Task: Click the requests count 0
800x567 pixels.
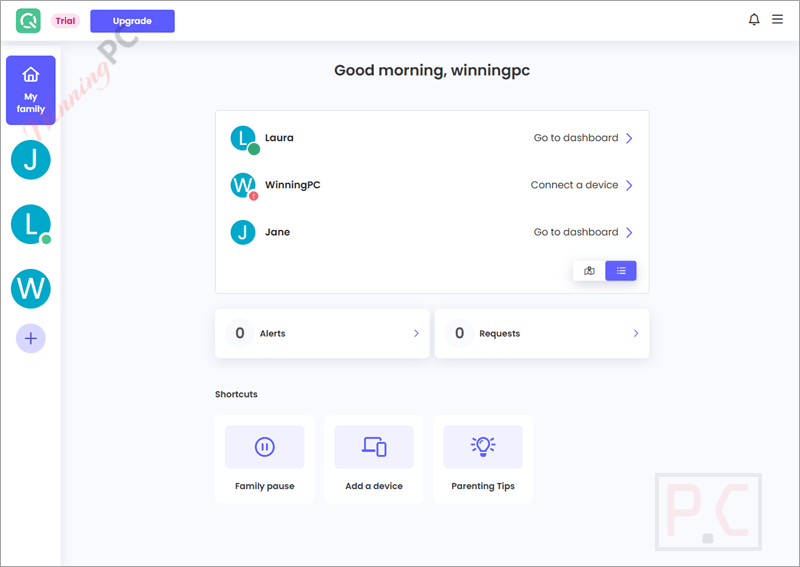Action: (460, 333)
